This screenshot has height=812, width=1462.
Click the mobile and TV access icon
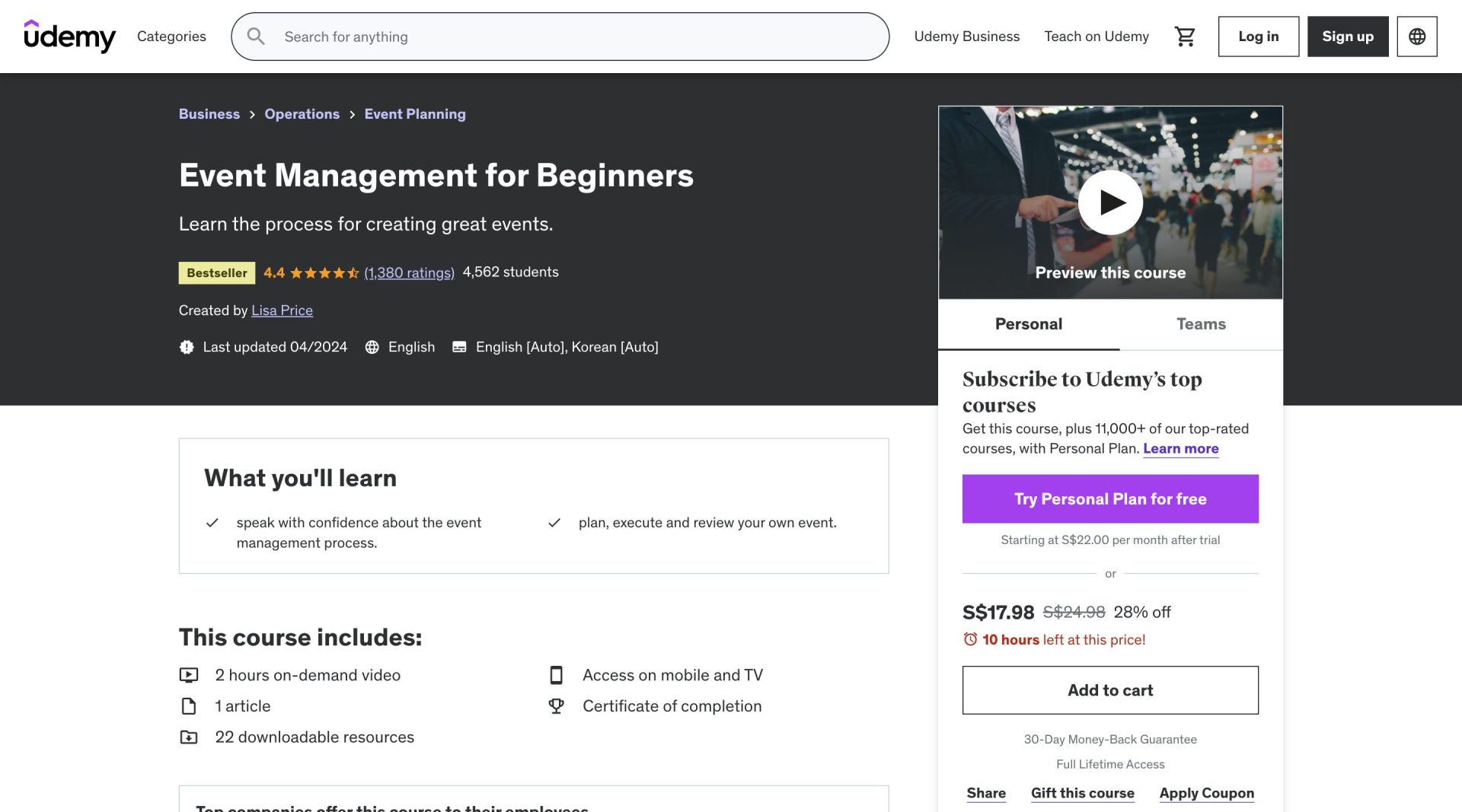557,674
